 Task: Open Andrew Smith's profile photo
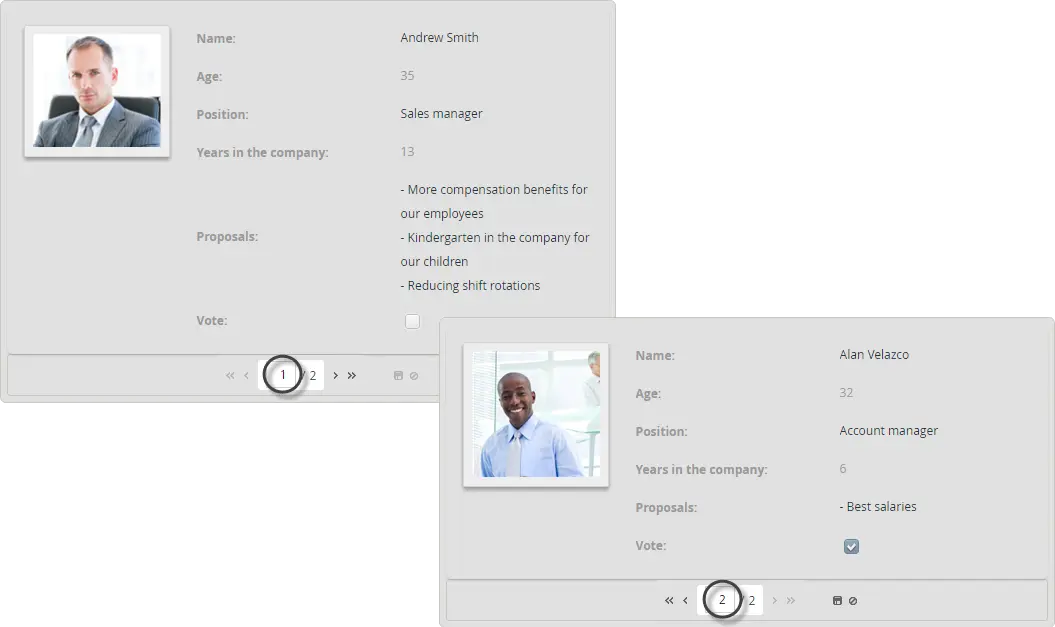[97, 91]
